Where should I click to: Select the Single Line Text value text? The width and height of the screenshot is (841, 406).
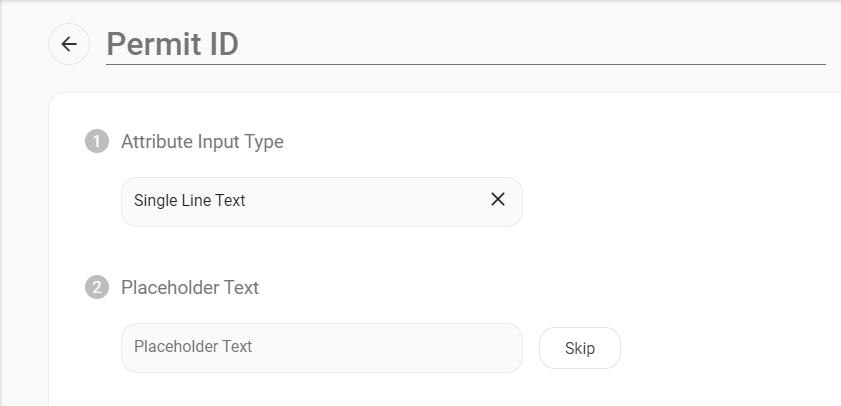(190, 201)
